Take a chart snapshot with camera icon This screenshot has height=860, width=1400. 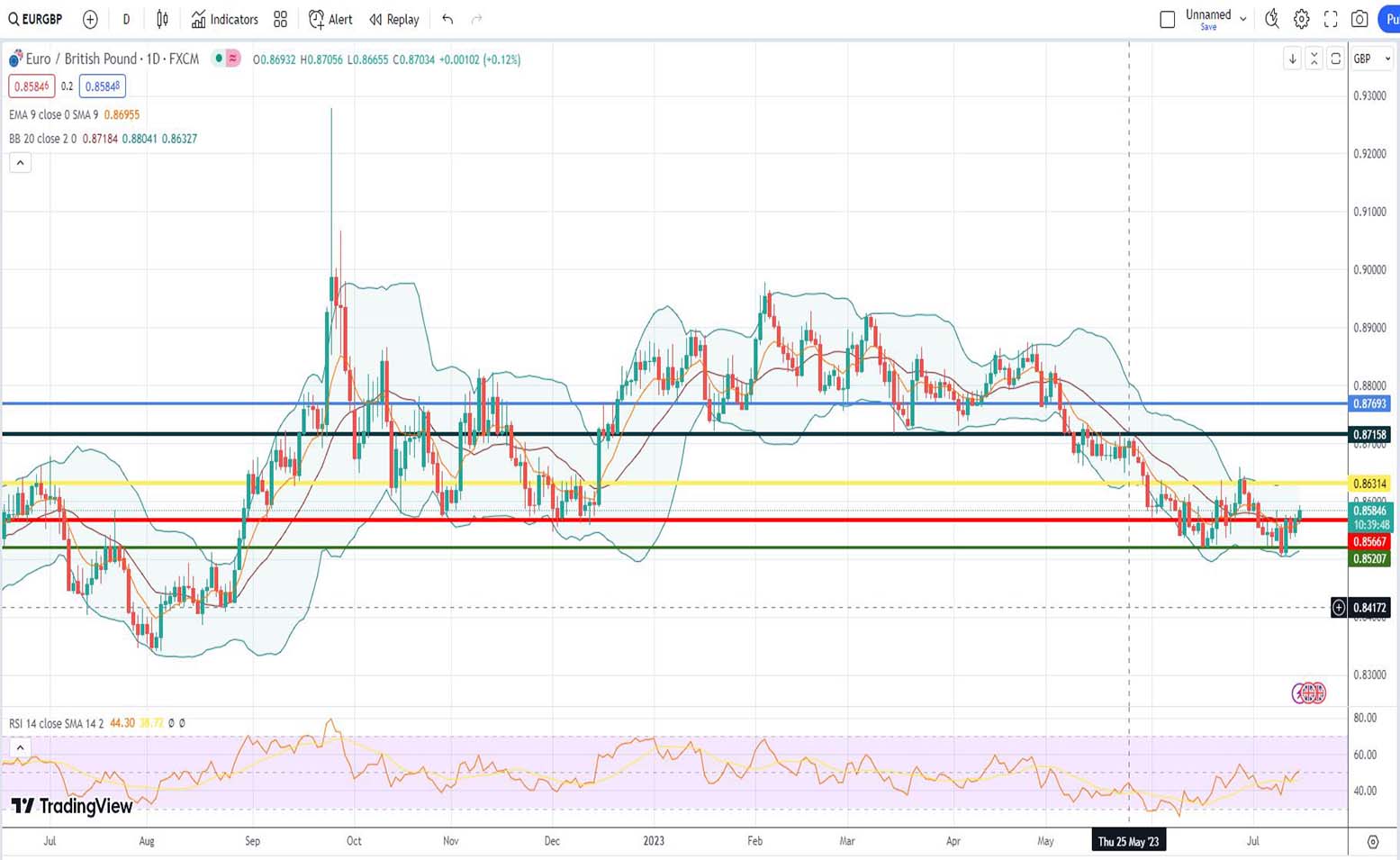tap(1359, 19)
